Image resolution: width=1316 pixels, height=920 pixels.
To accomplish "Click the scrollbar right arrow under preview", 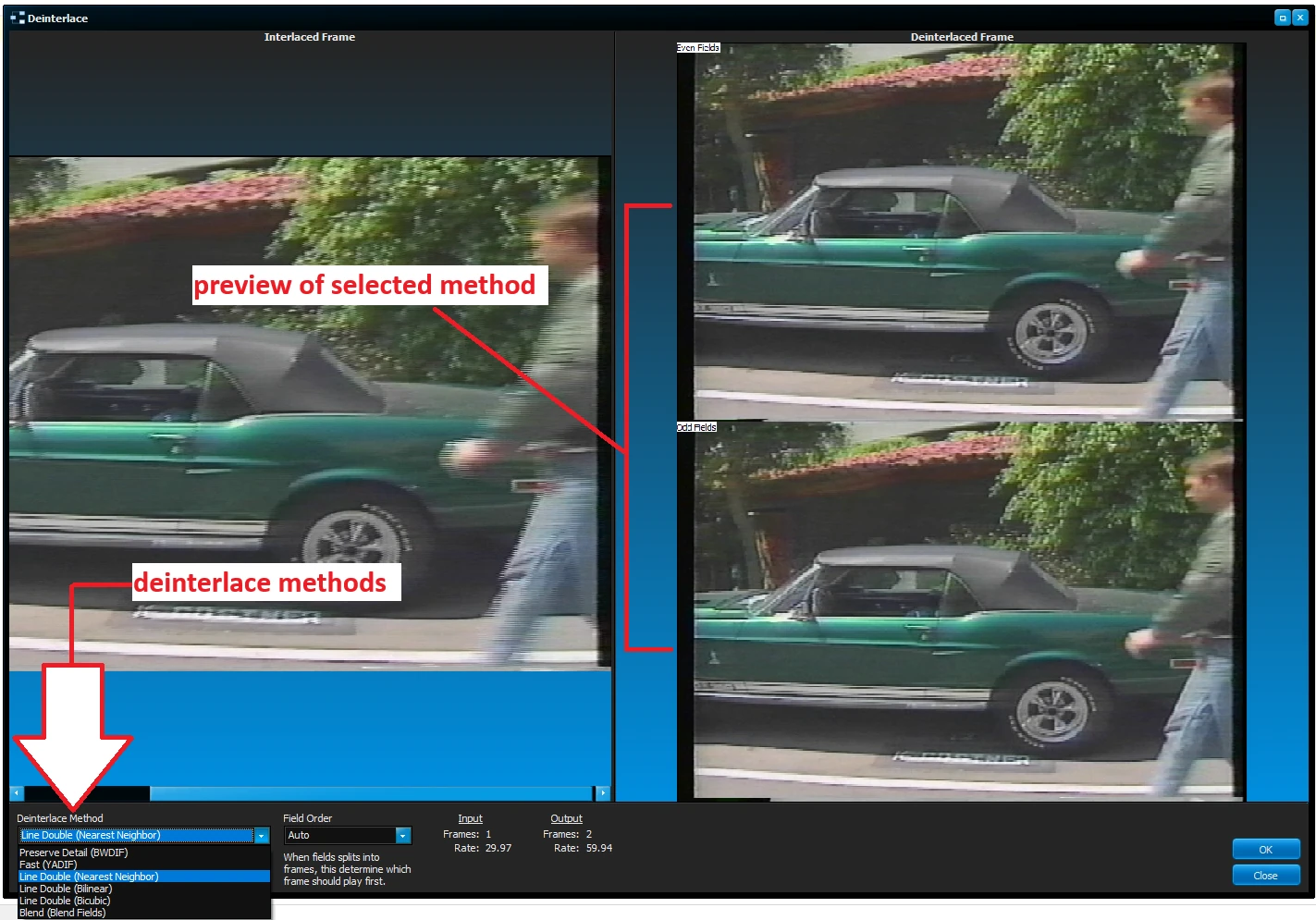I will pos(603,793).
